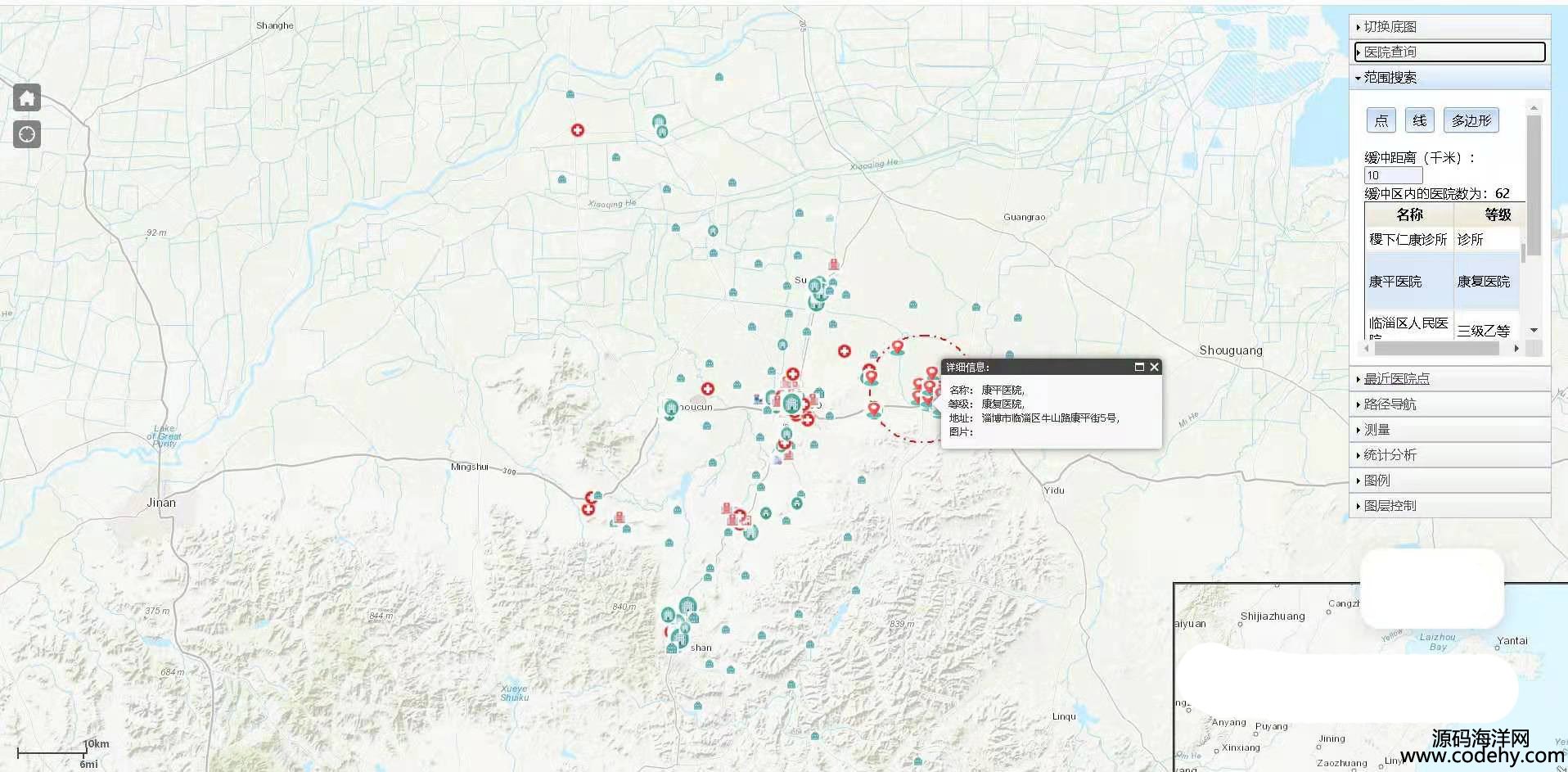
Task: Maximize the 详细信息 popup window
Action: (x=1139, y=367)
